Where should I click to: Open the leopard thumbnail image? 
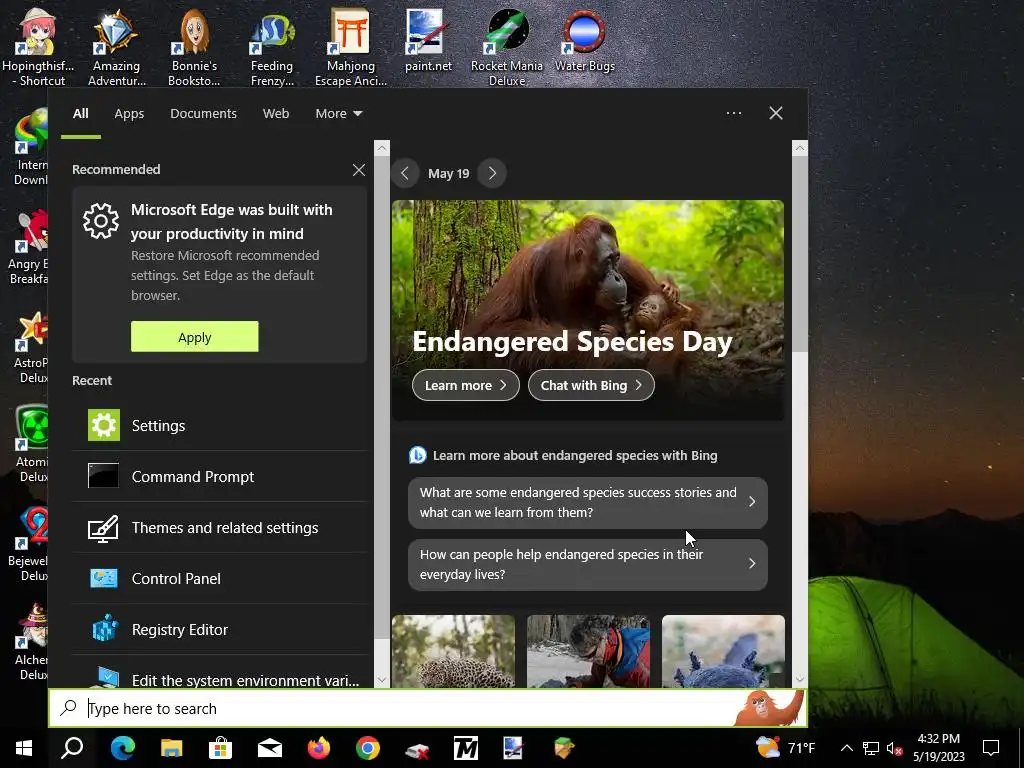coord(453,651)
